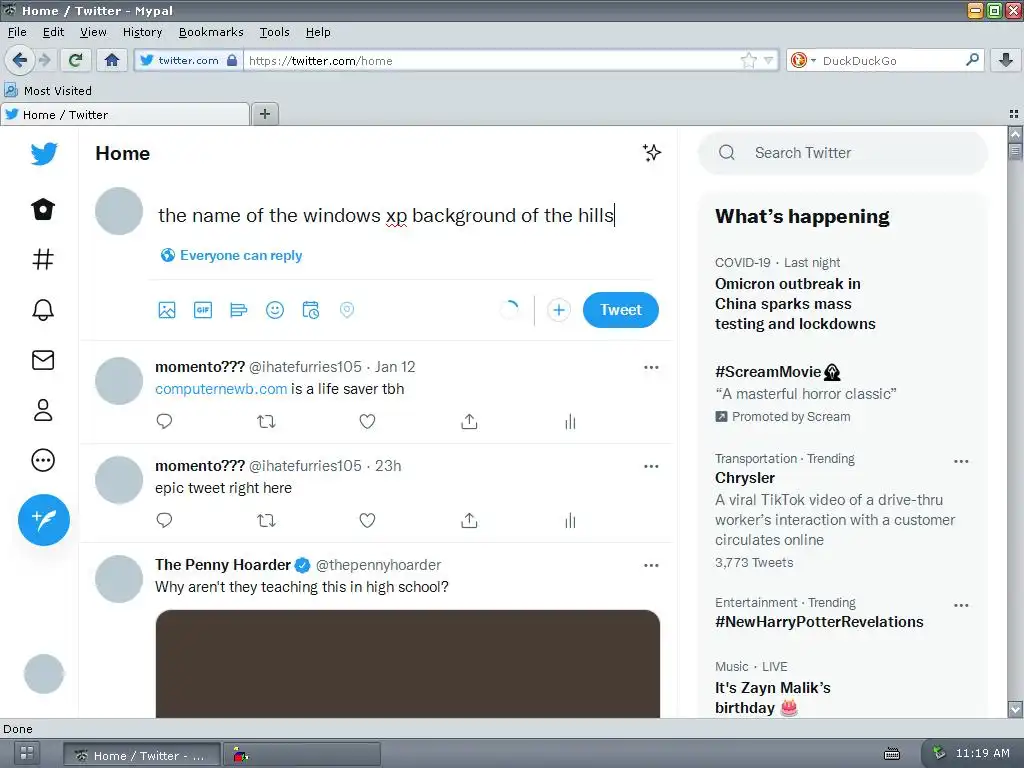1024x768 pixels.
Task: Expand the URL bar history dropdown
Action: [769, 61]
